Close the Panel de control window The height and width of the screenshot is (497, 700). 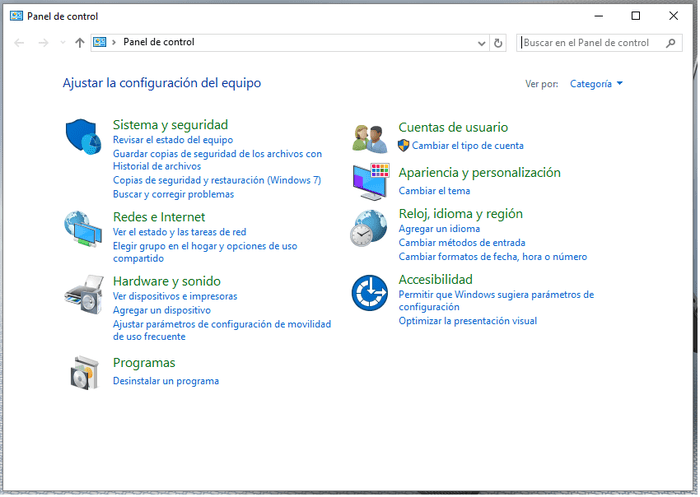pos(673,17)
